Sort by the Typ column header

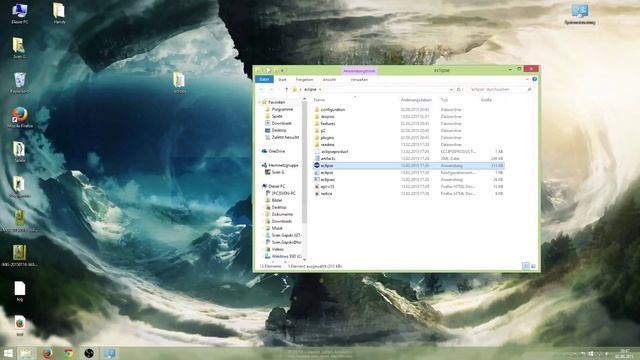[444, 100]
